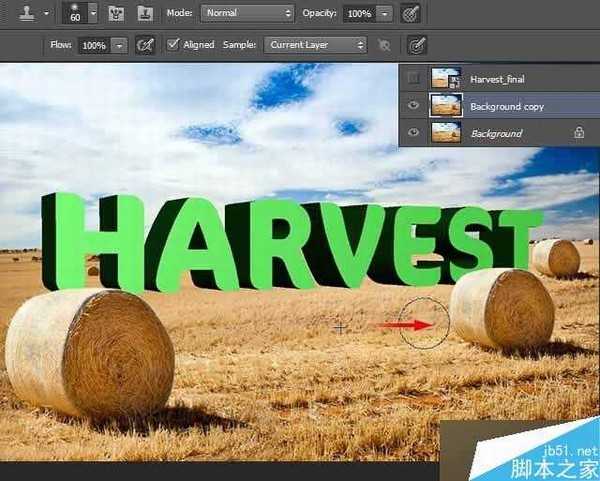Open the blending Mode dropdown set to Normal

tap(247, 14)
